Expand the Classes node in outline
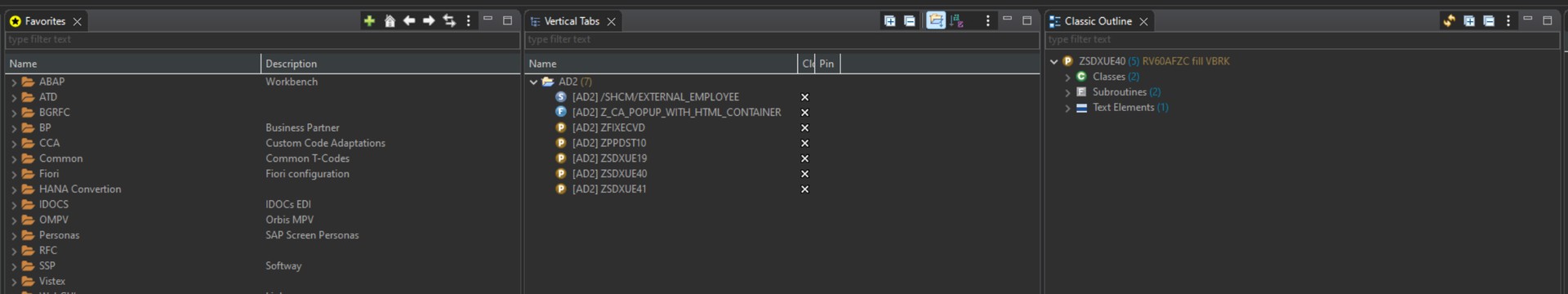The height and width of the screenshot is (294, 1568). point(1067,77)
